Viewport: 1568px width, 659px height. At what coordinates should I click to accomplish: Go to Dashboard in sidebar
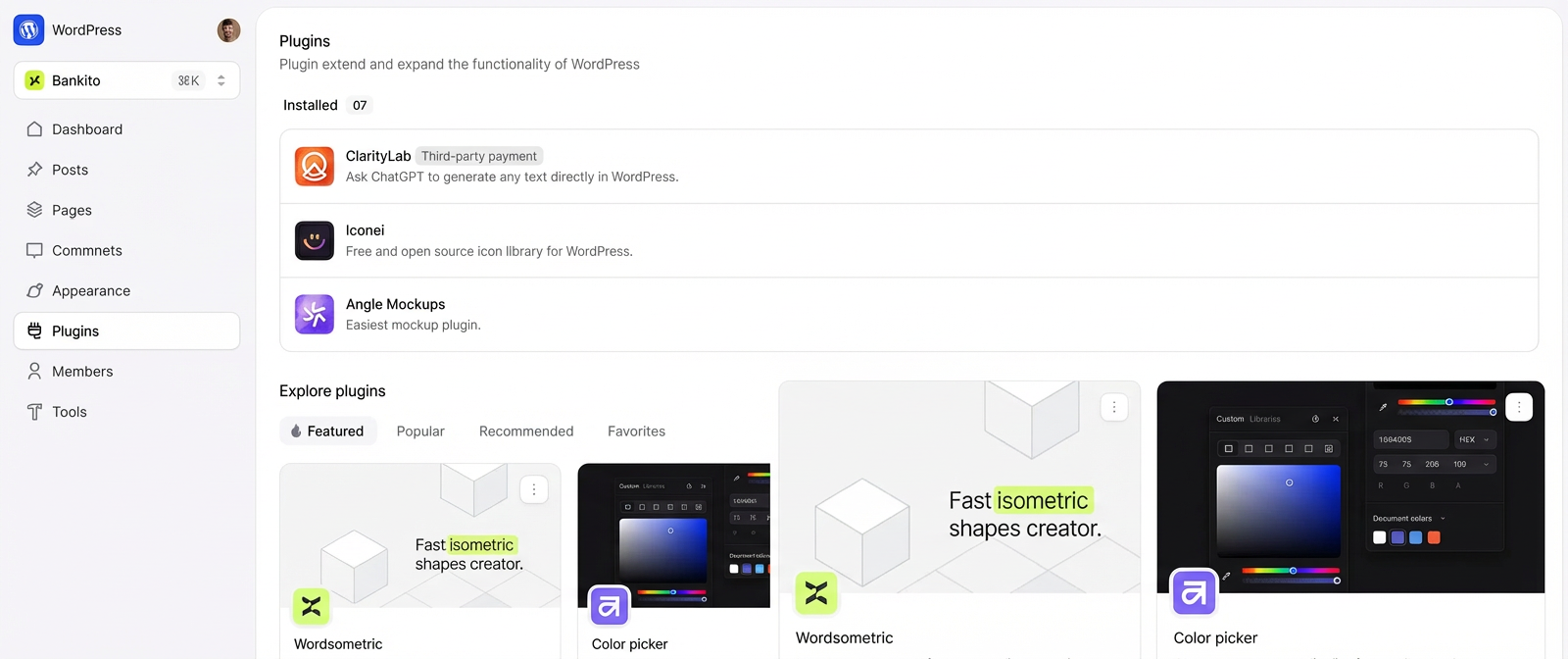click(x=87, y=129)
